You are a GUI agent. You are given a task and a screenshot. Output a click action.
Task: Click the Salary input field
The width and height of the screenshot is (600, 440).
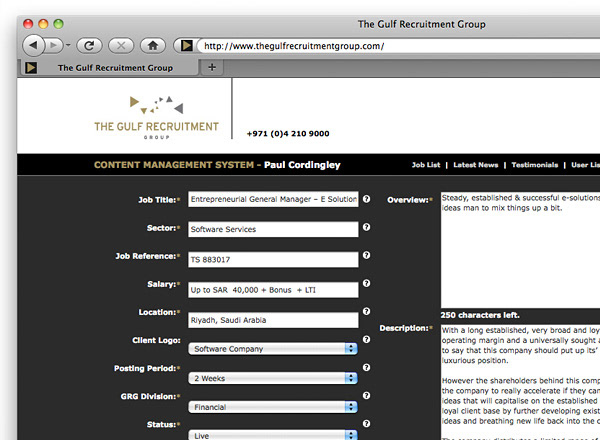273,290
